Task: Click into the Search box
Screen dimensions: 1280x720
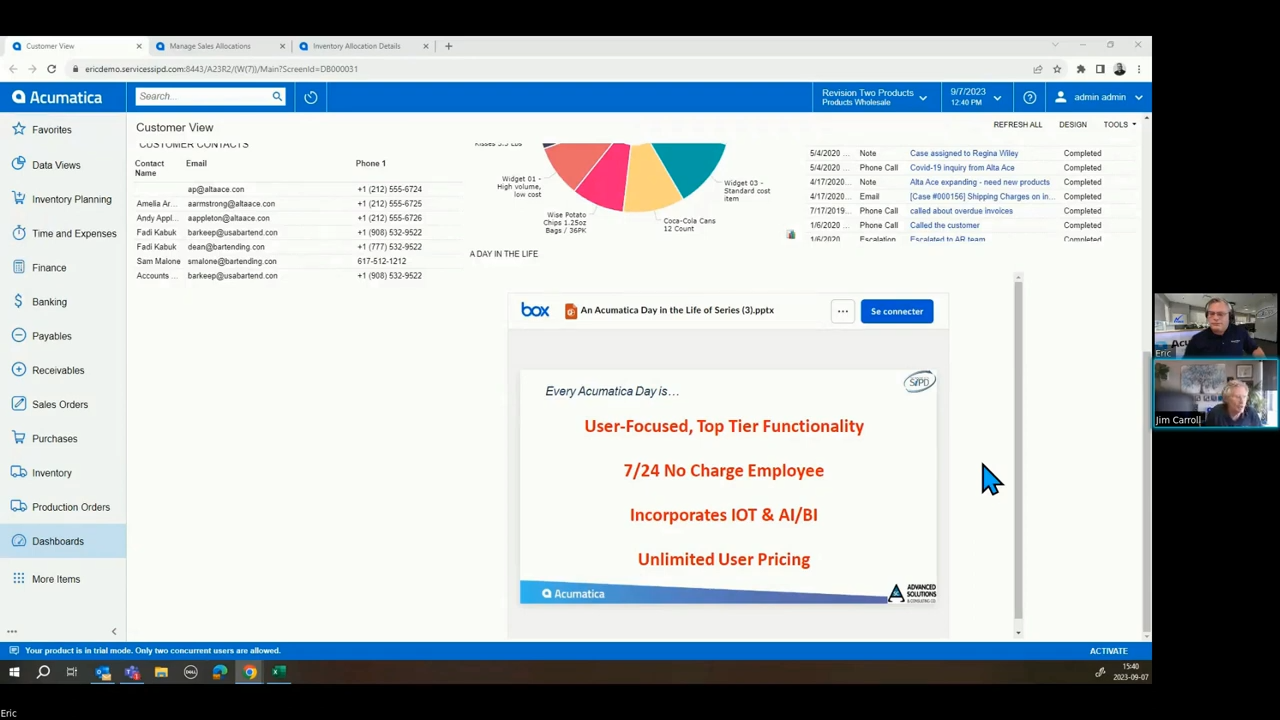Action: click(203, 96)
